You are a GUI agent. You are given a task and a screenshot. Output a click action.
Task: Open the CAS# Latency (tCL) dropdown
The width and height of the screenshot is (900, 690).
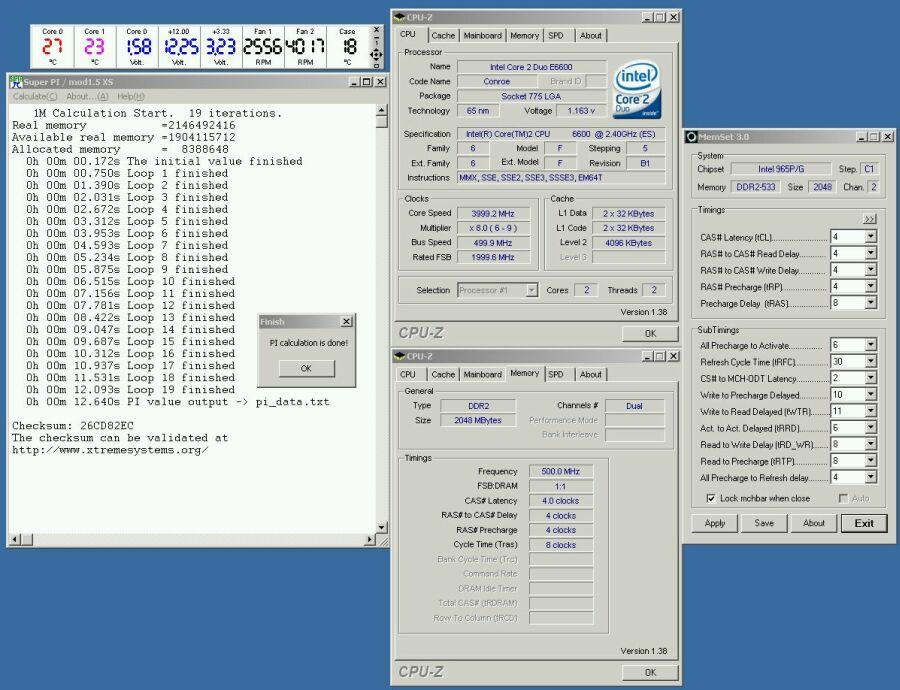click(871, 237)
